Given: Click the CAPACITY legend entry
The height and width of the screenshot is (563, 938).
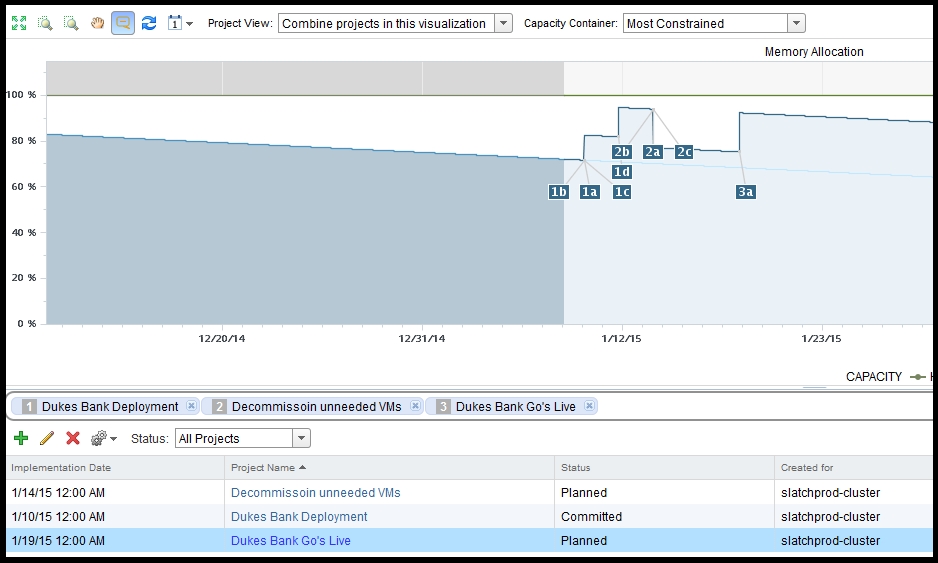Looking at the screenshot, I should (x=873, y=376).
